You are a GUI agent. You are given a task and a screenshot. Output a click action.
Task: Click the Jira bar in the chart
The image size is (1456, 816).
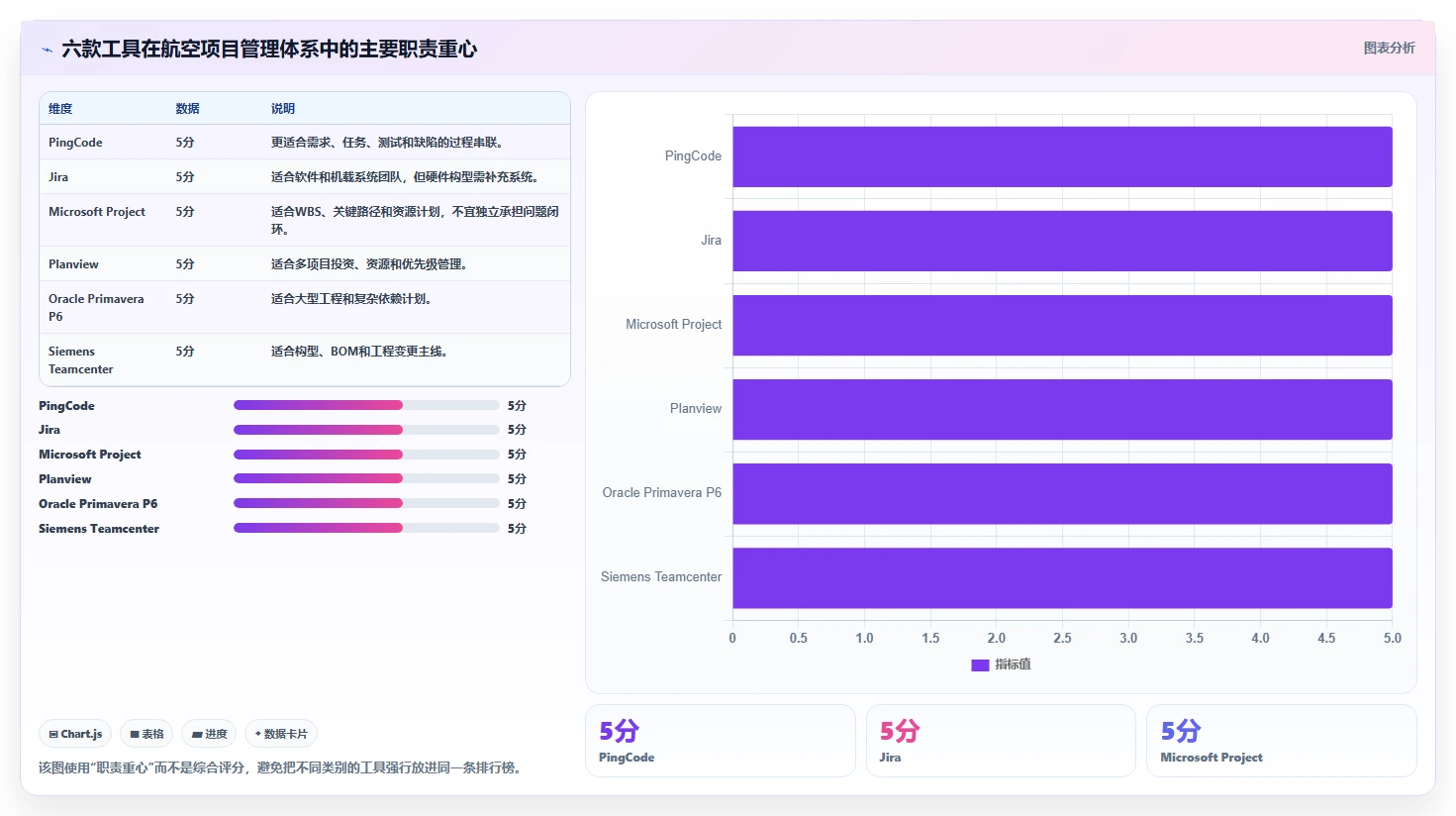pos(1062,241)
